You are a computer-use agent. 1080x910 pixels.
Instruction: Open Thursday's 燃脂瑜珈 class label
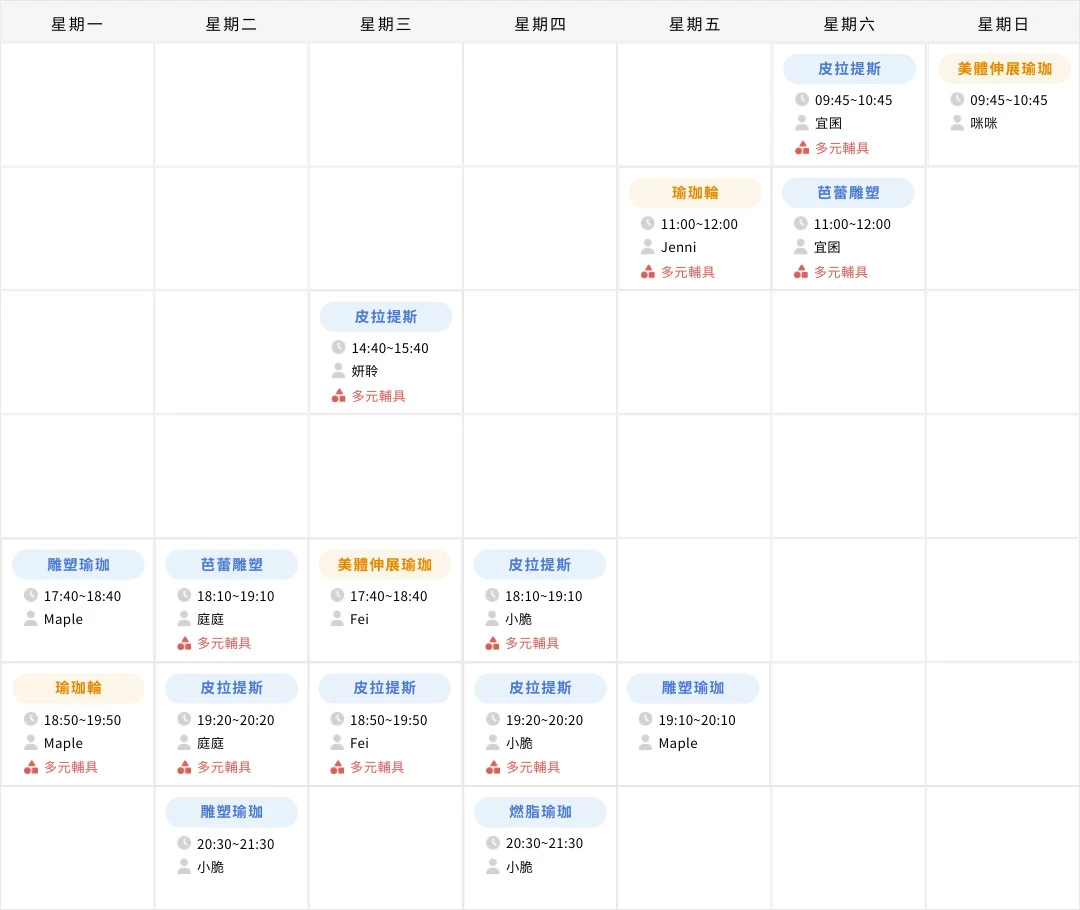click(540, 812)
